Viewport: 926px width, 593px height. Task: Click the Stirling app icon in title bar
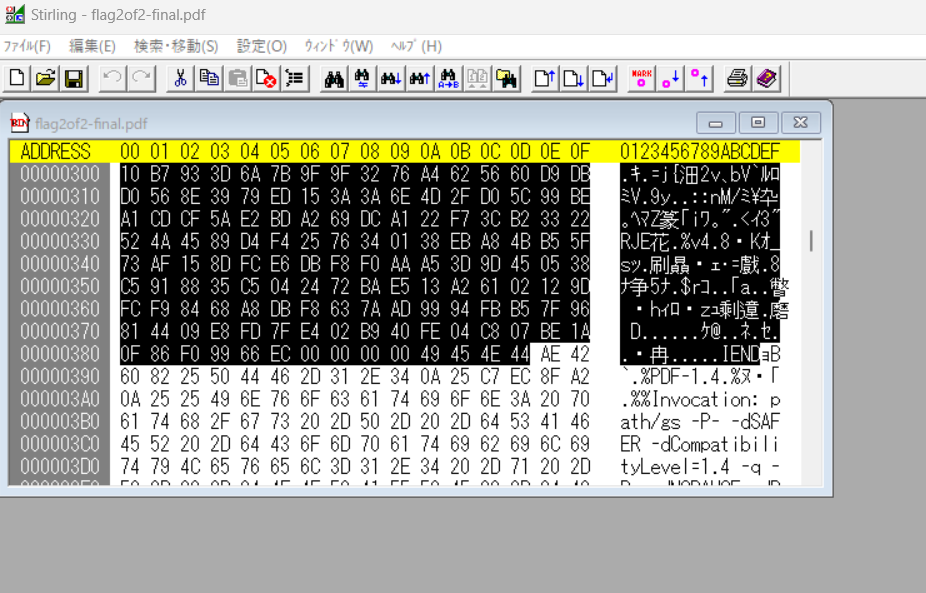[x=15, y=14]
